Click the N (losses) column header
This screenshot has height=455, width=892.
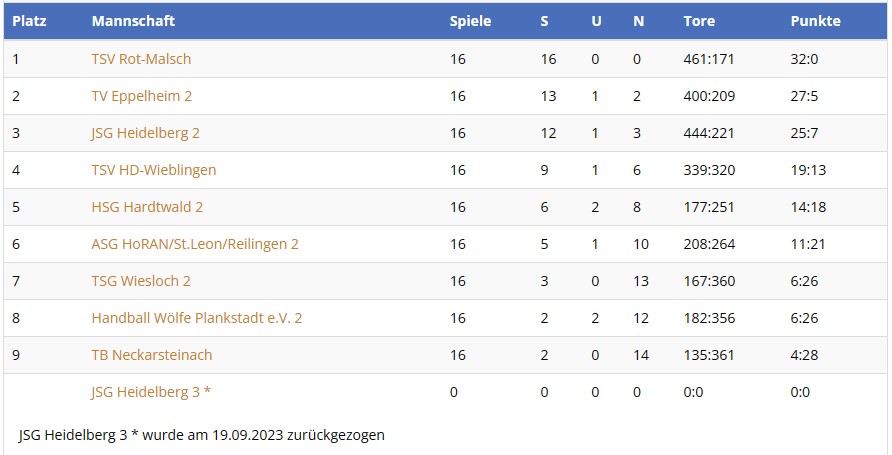[638, 21]
